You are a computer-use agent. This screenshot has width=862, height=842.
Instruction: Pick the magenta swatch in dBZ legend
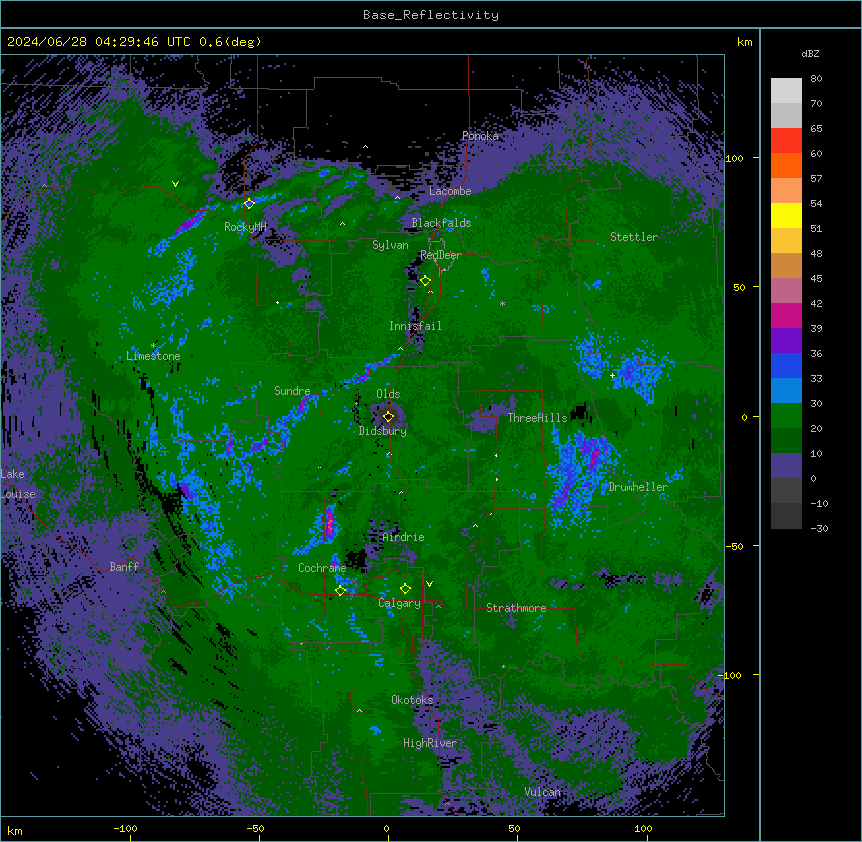pyautogui.click(x=786, y=315)
